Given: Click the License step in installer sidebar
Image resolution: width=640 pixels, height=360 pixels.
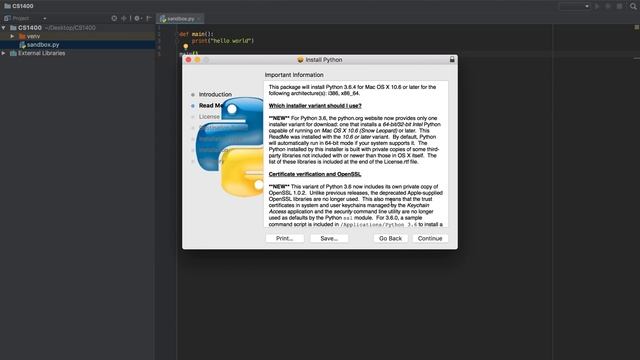Looking at the screenshot, I should click(x=209, y=117).
